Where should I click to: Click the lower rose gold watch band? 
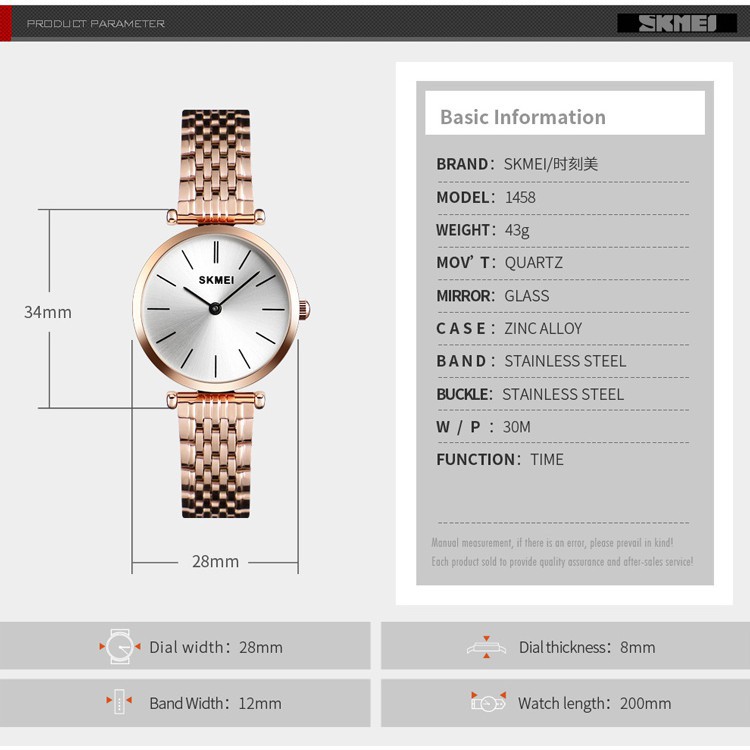pos(215,458)
